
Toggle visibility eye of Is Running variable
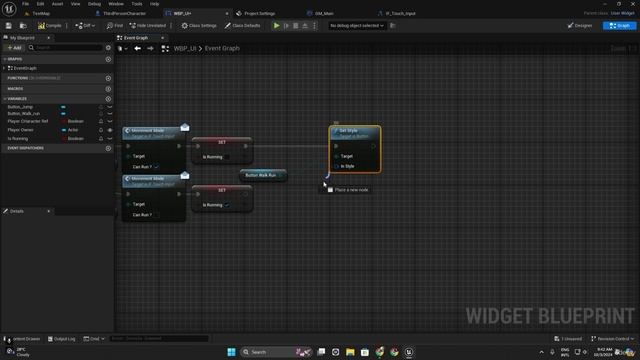pos(110,139)
